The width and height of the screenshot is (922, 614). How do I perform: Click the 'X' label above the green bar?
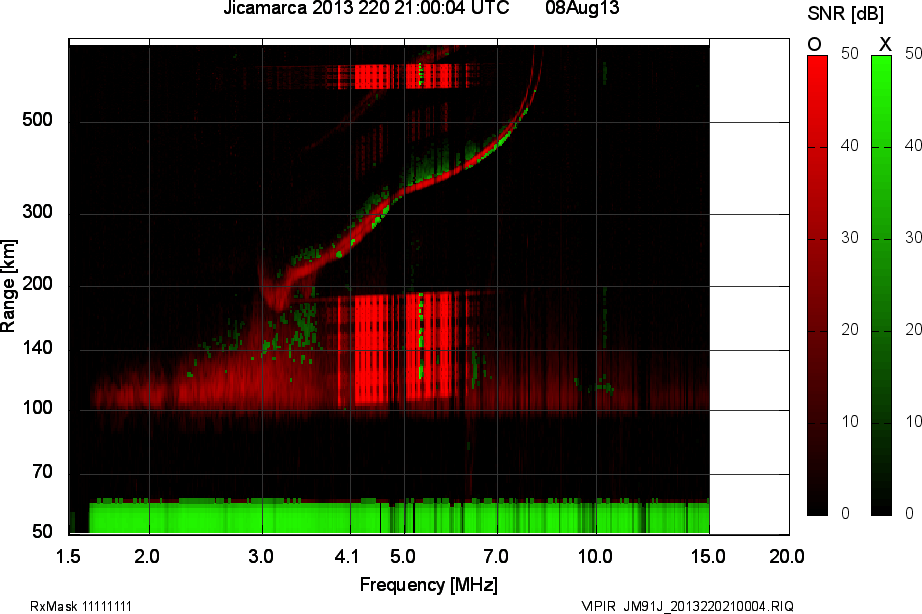pos(885,44)
